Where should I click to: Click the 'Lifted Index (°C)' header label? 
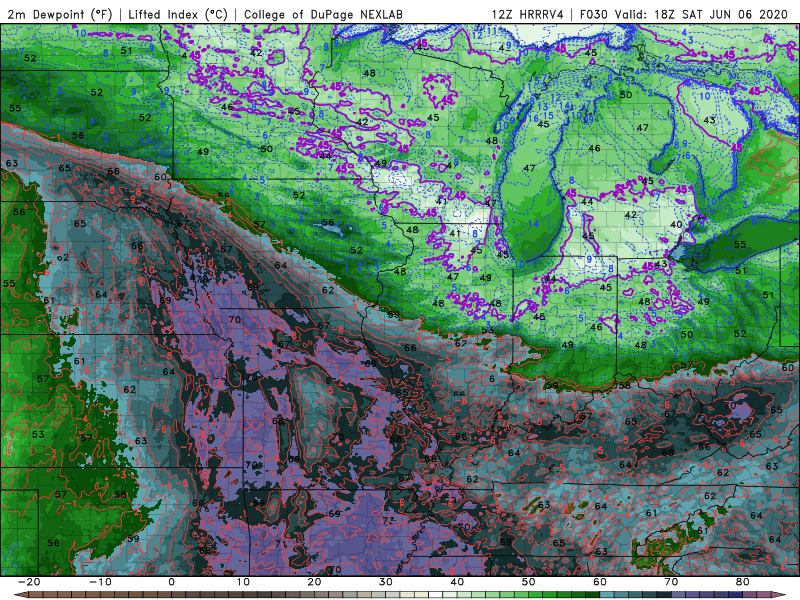[178, 15]
